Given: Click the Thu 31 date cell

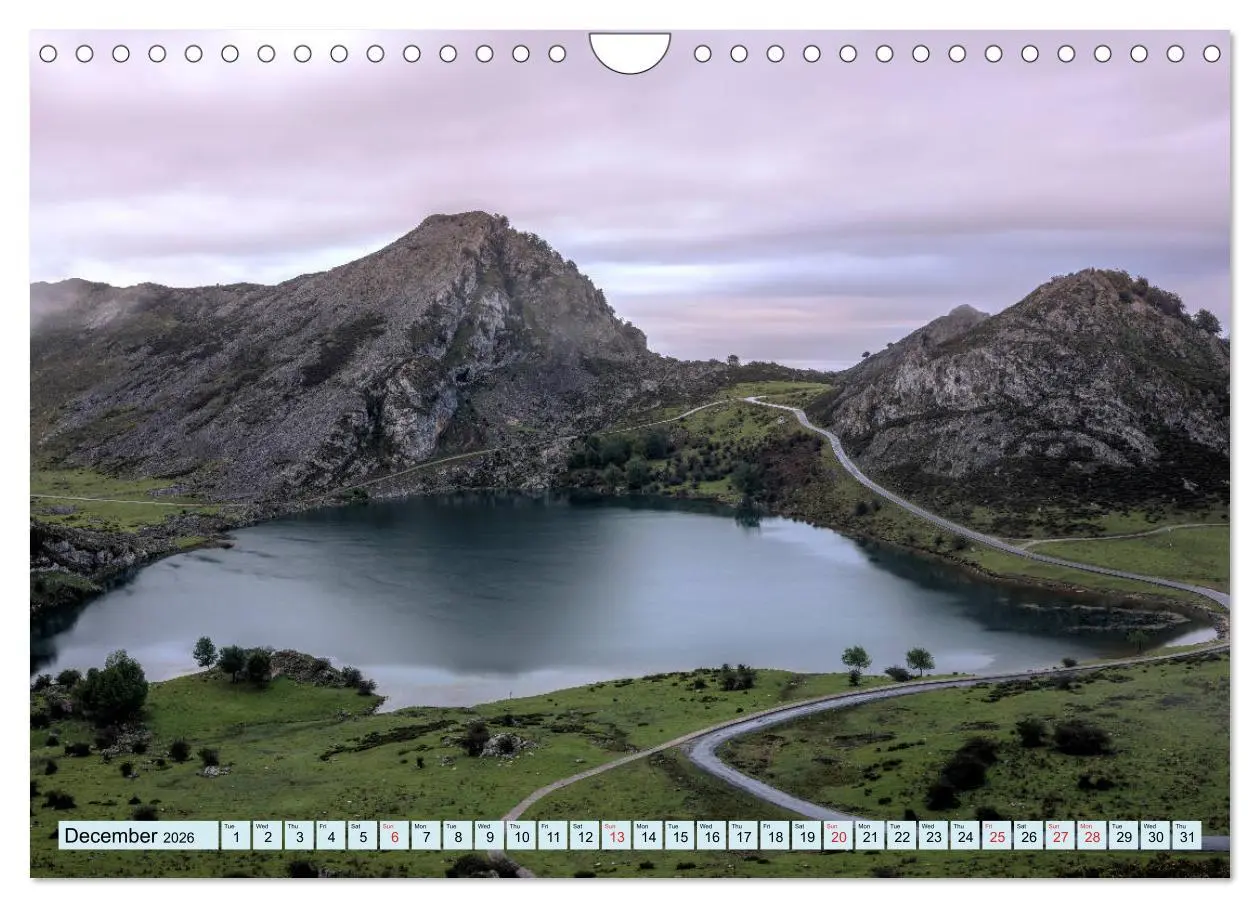Looking at the screenshot, I should [x=1187, y=836].
